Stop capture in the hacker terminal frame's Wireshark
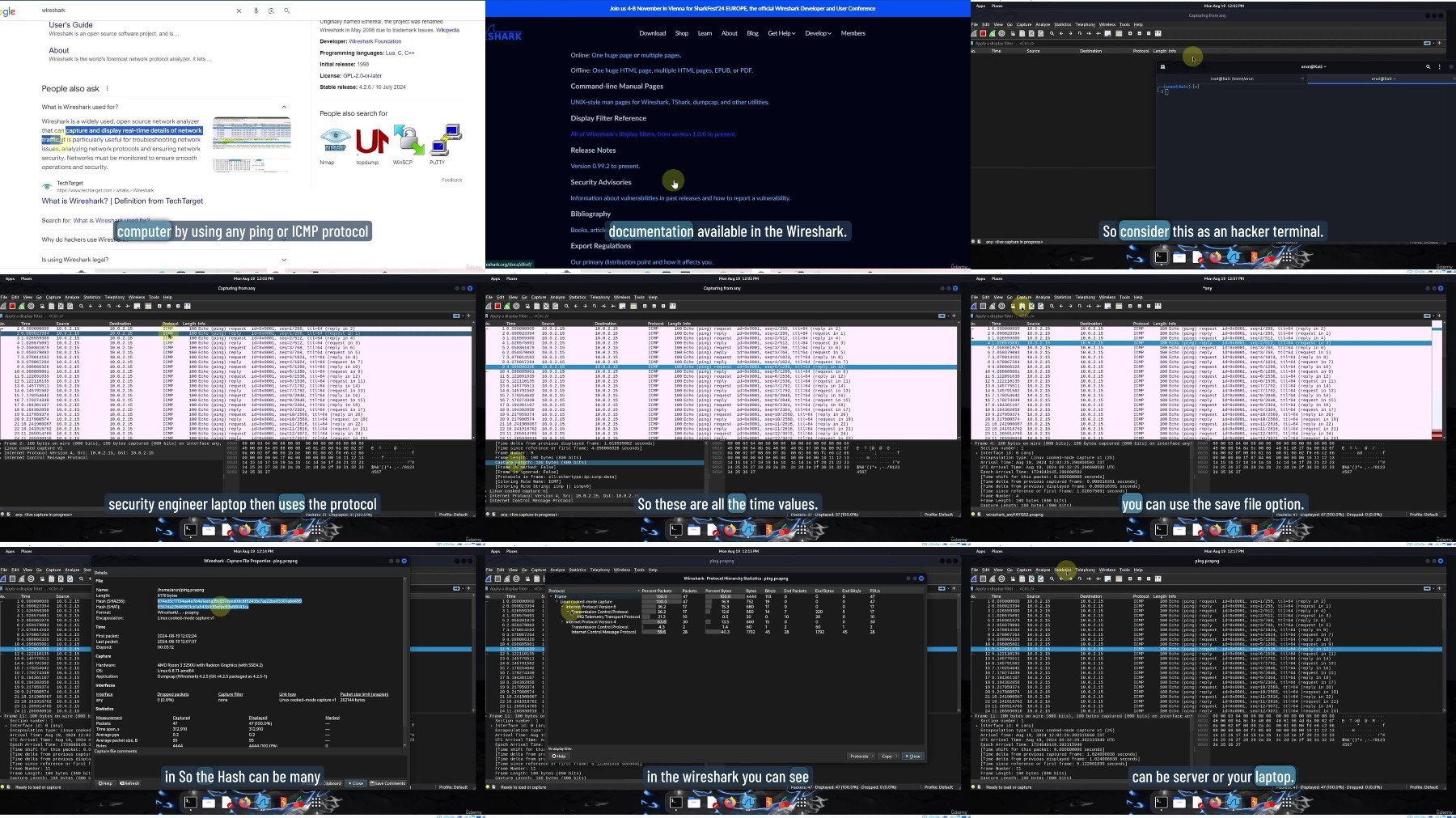The width and height of the screenshot is (1456, 818). point(983,33)
